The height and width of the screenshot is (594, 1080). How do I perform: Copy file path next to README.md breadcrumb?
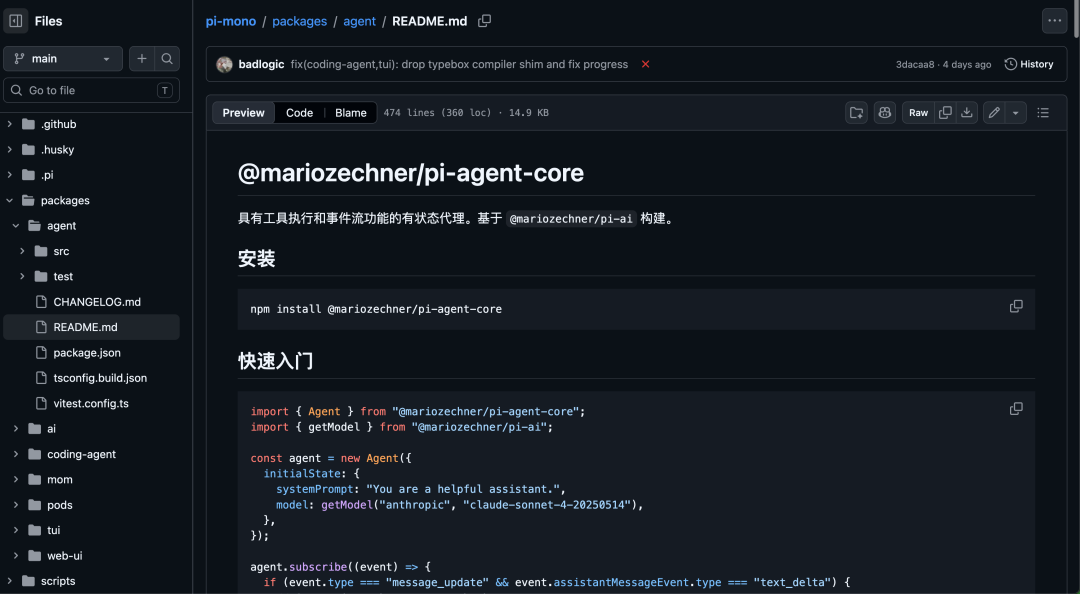(x=485, y=21)
